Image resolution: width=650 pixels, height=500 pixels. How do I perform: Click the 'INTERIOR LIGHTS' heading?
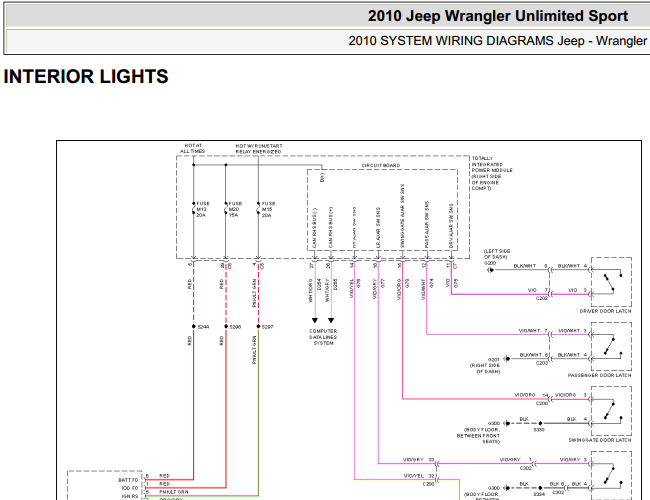(86, 77)
